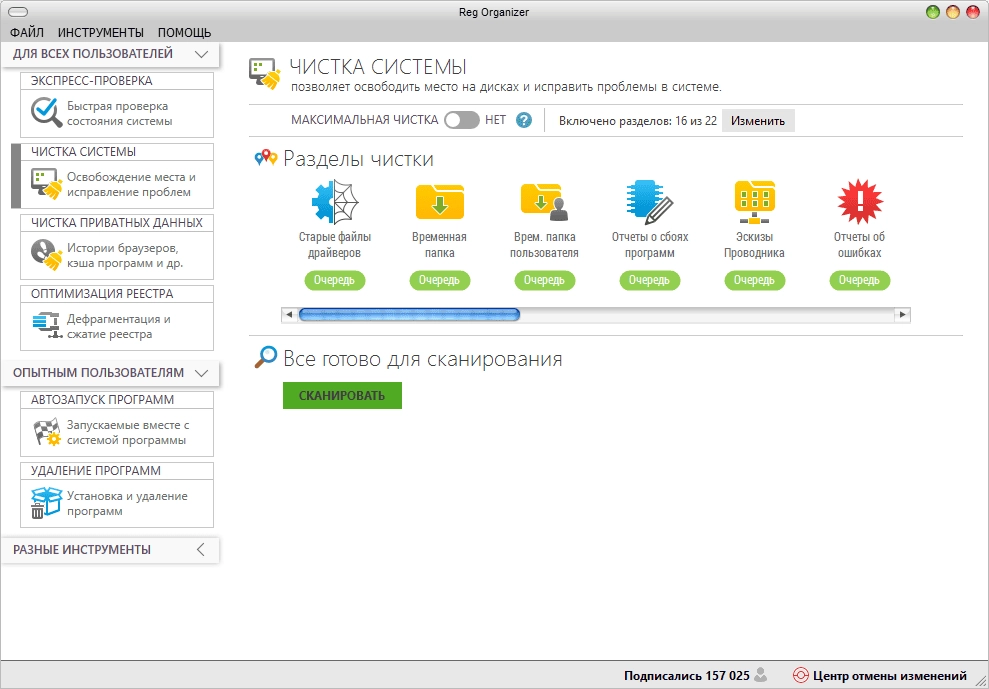Toggle Очередь for Отчеты об ошибках
This screenshot has width=989, height=689.
860,280
